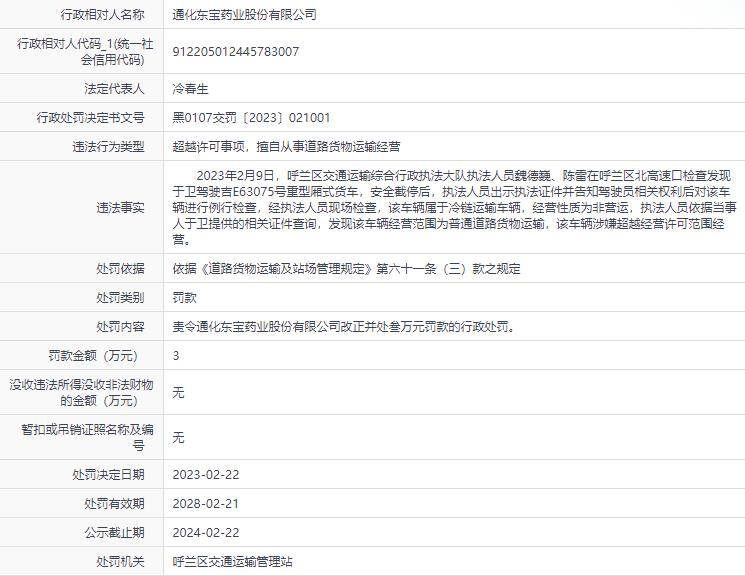Click the 暂扣或吊销证照名称及编号 label
Image resolution: width=745 pixels, height=576 pixels.
tap(87, 438)
